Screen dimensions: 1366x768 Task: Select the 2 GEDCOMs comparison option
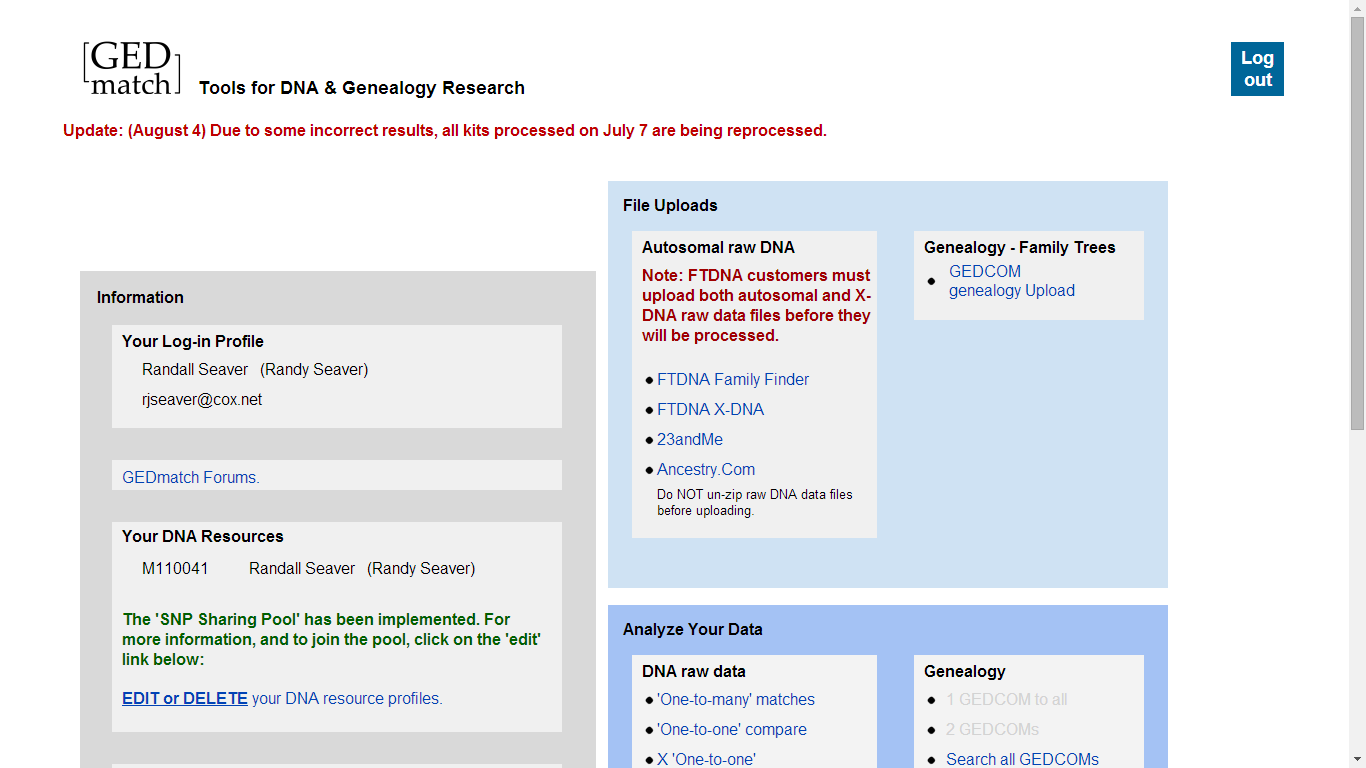[x=992, y=729]
